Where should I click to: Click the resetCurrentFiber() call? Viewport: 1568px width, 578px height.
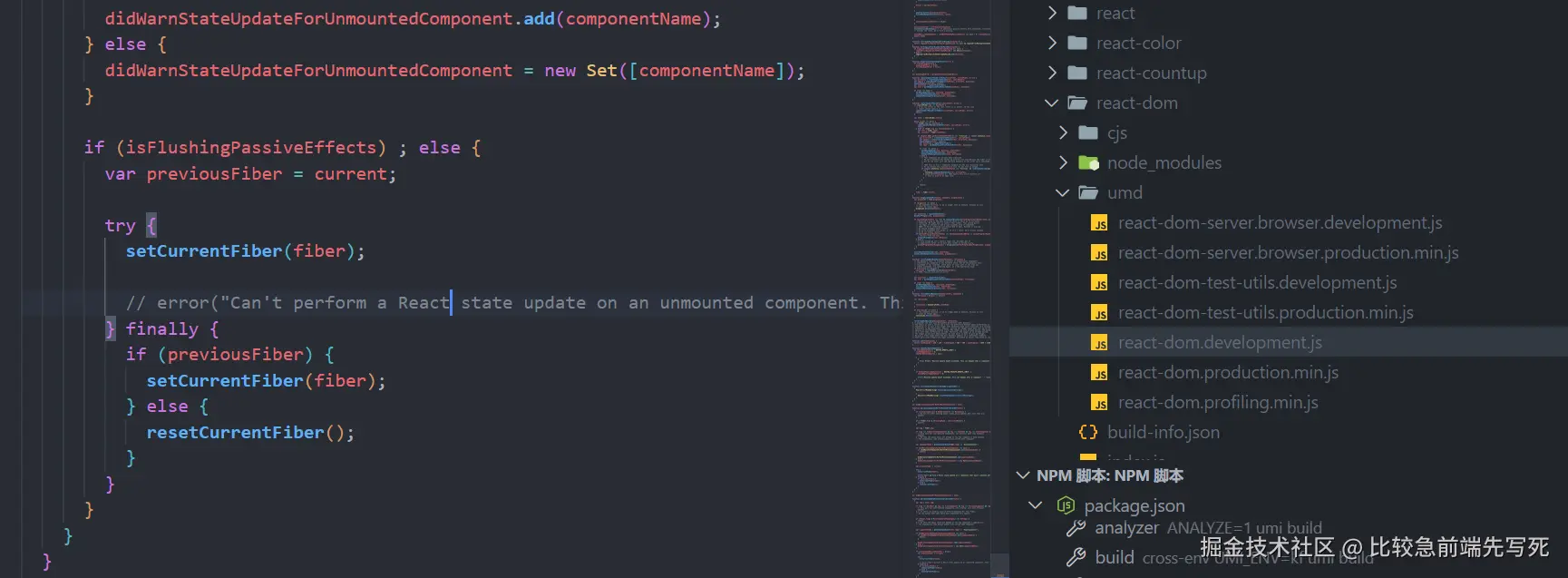point(250,432)
